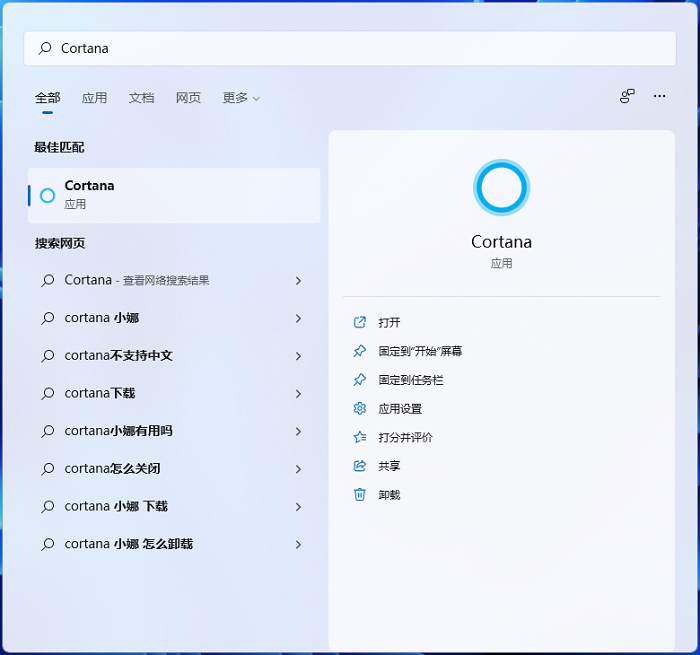Click search icon beside 'cortana小娜有用吗'

[x=47, y=431]
